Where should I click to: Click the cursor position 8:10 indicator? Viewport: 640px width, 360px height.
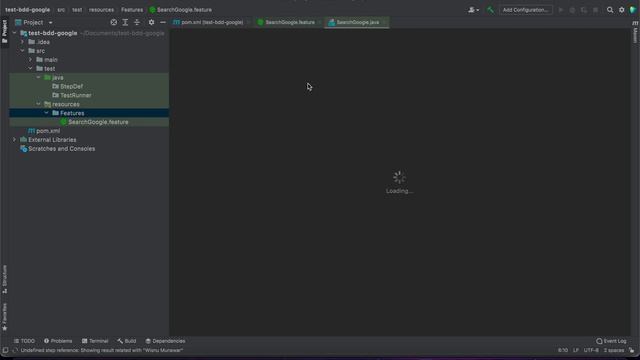tap(562, 350)
